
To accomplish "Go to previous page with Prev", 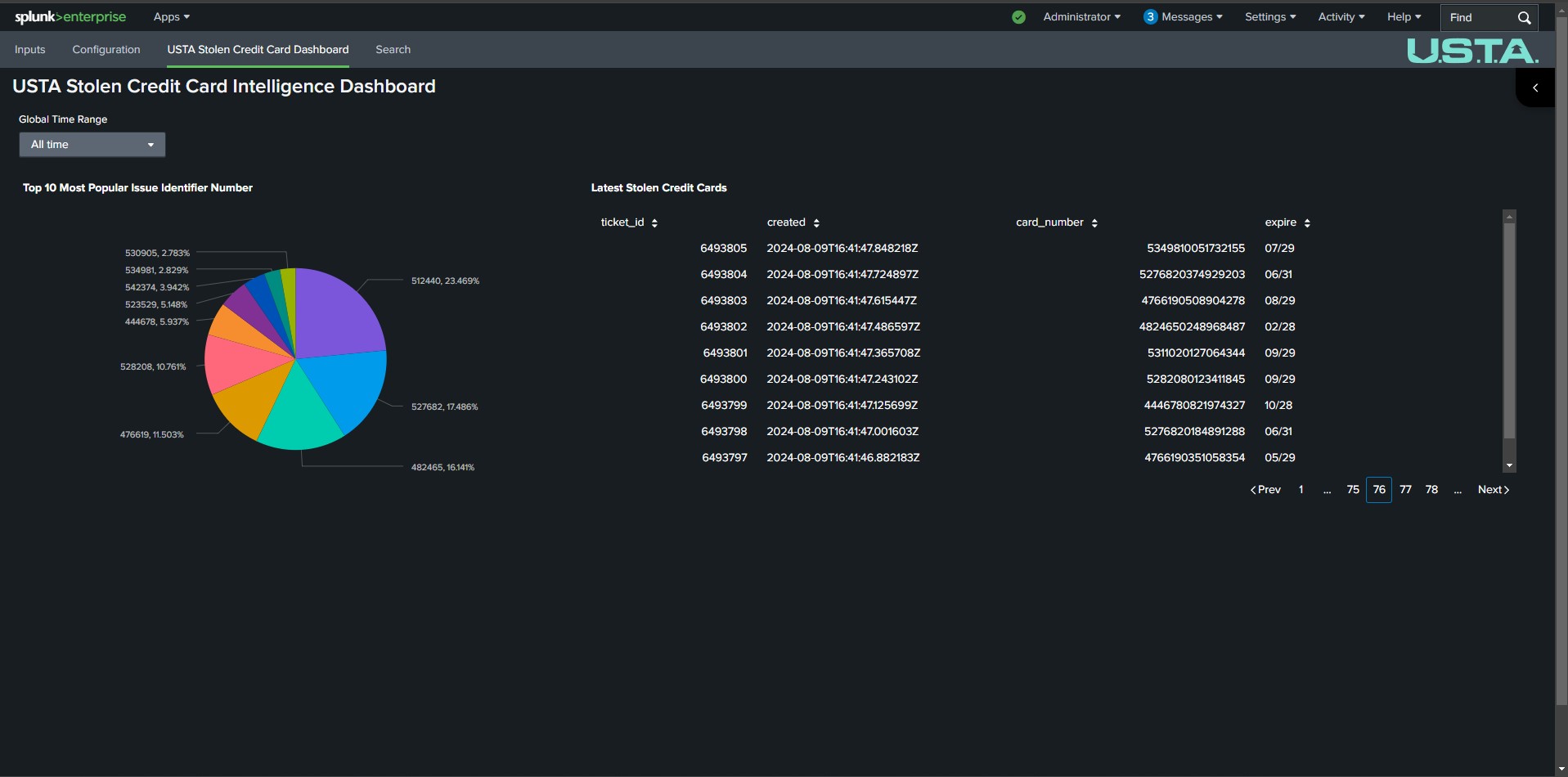I will [1265, 490].
